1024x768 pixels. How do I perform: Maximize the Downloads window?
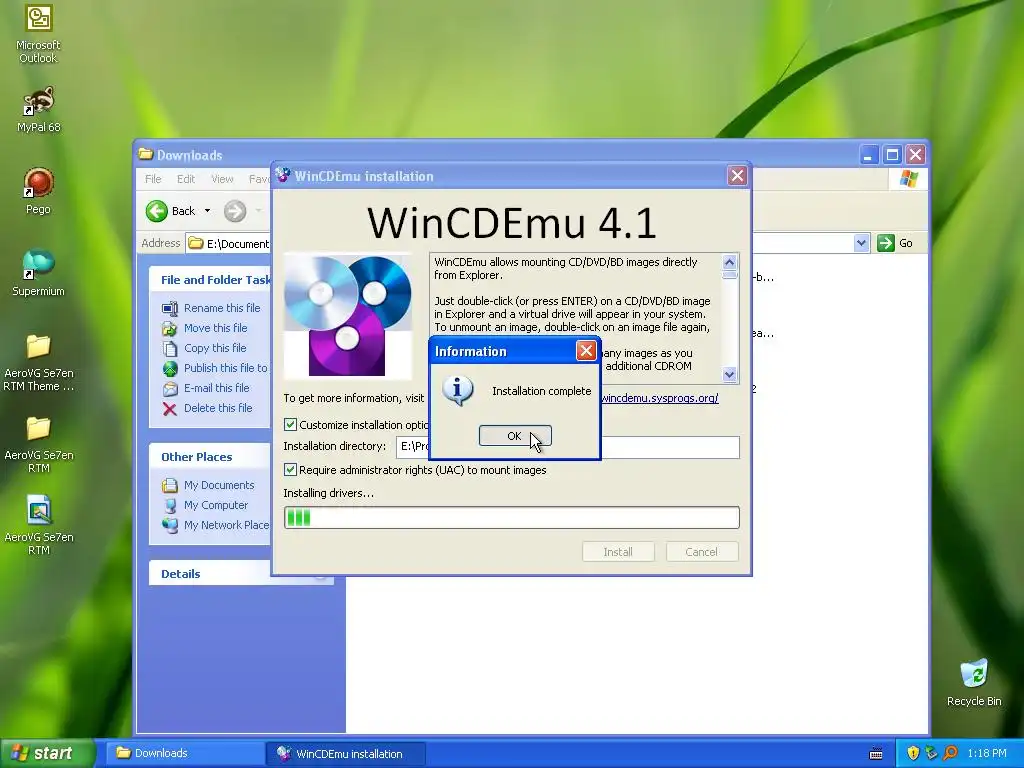892,155
